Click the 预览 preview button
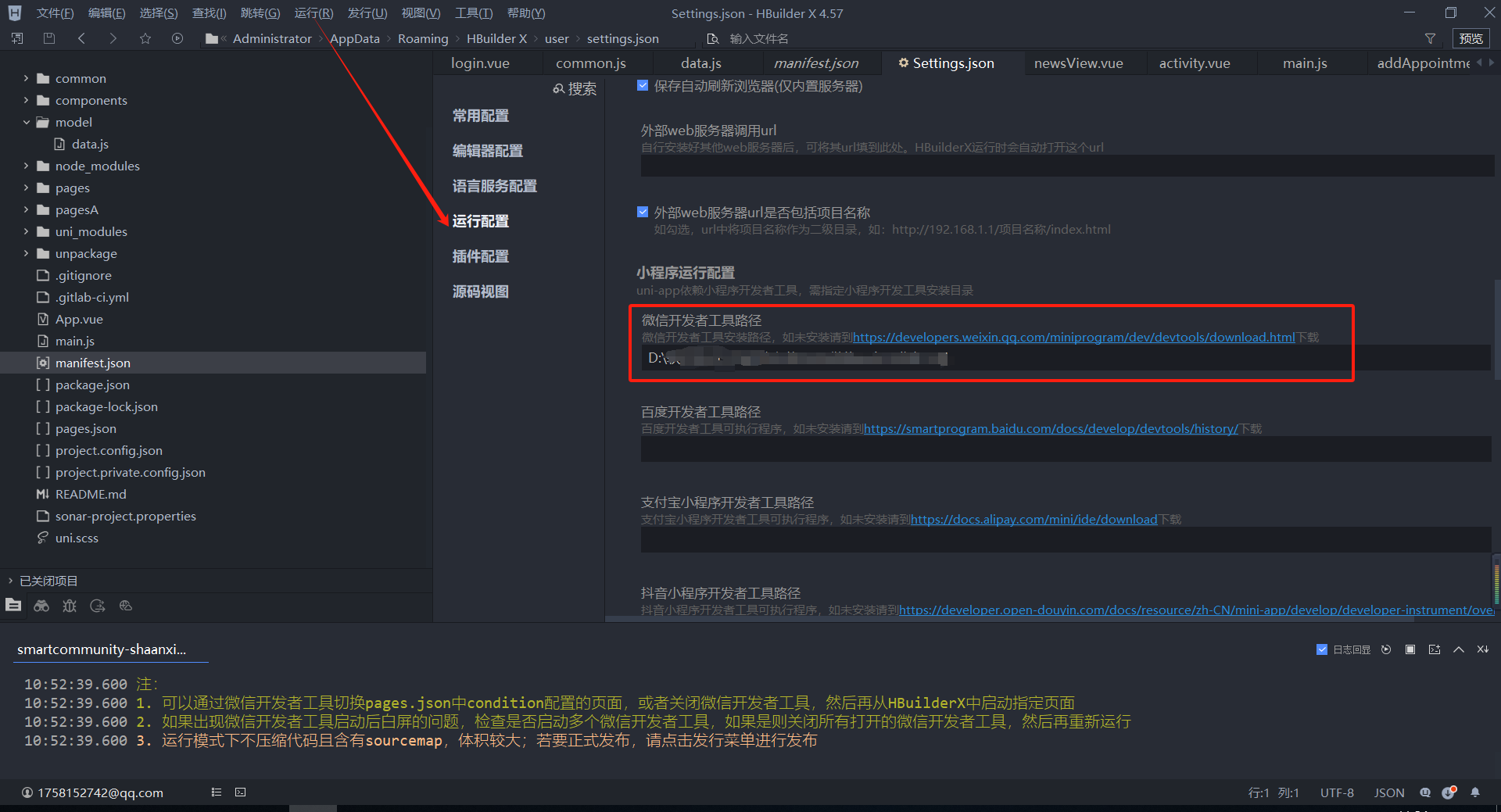The height and width of the screenshot is (812, 1501). click(1471, 38)
